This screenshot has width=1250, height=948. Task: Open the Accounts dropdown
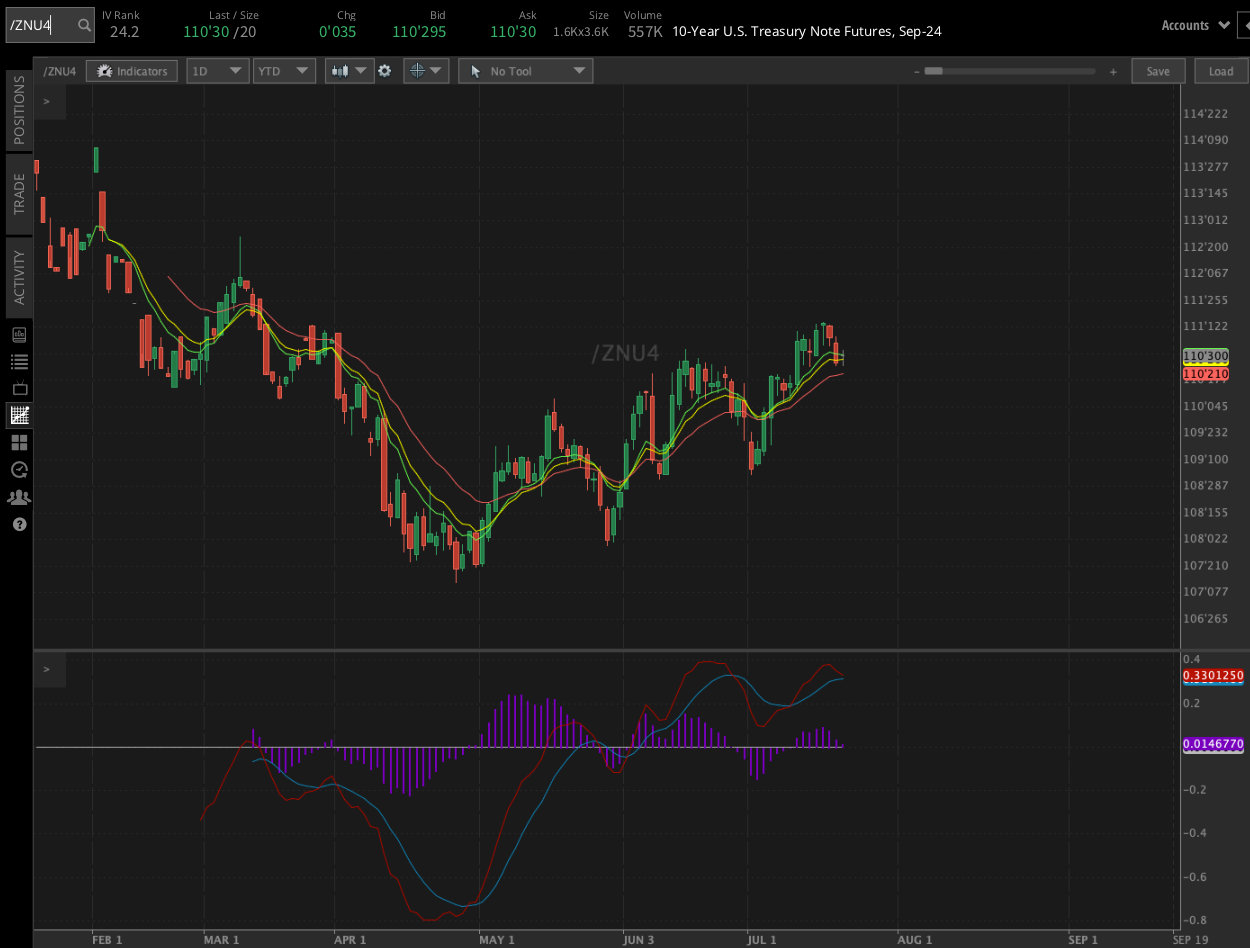1196,24
